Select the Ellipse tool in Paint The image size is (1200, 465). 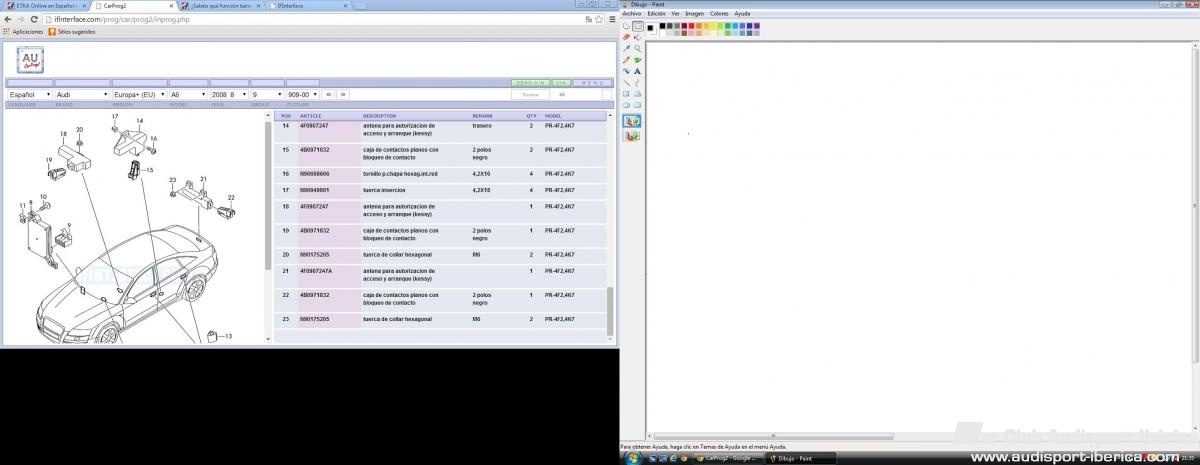(x=626, y=105)
